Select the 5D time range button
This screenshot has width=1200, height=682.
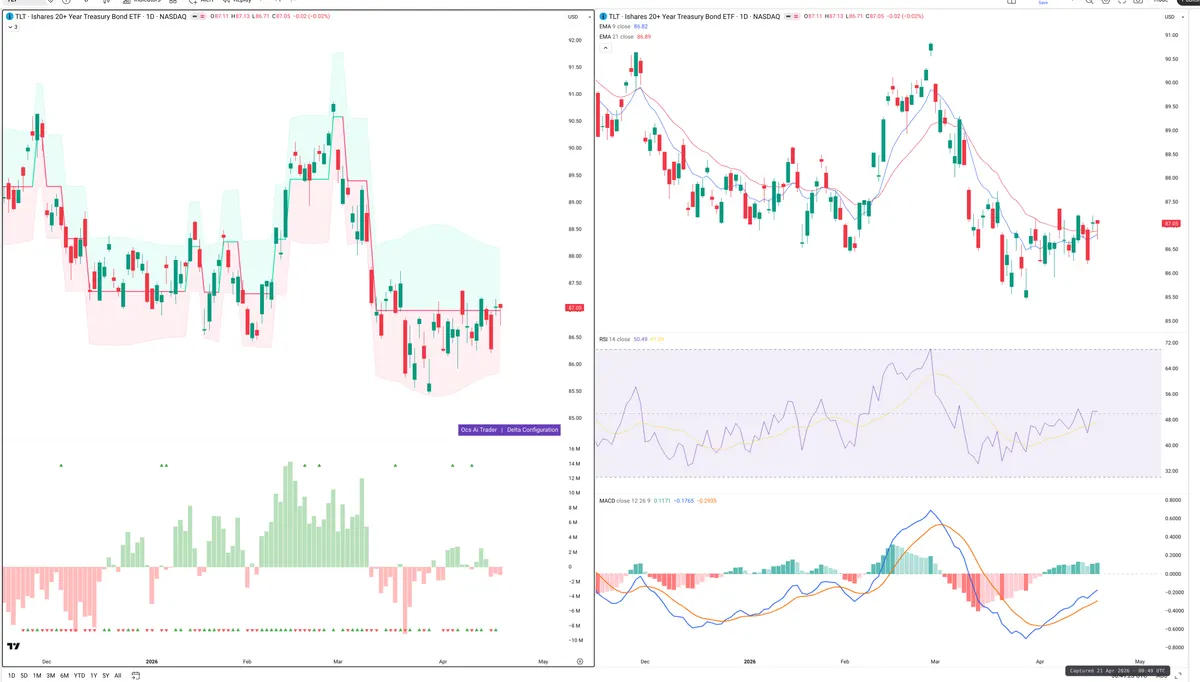(25, 676)
